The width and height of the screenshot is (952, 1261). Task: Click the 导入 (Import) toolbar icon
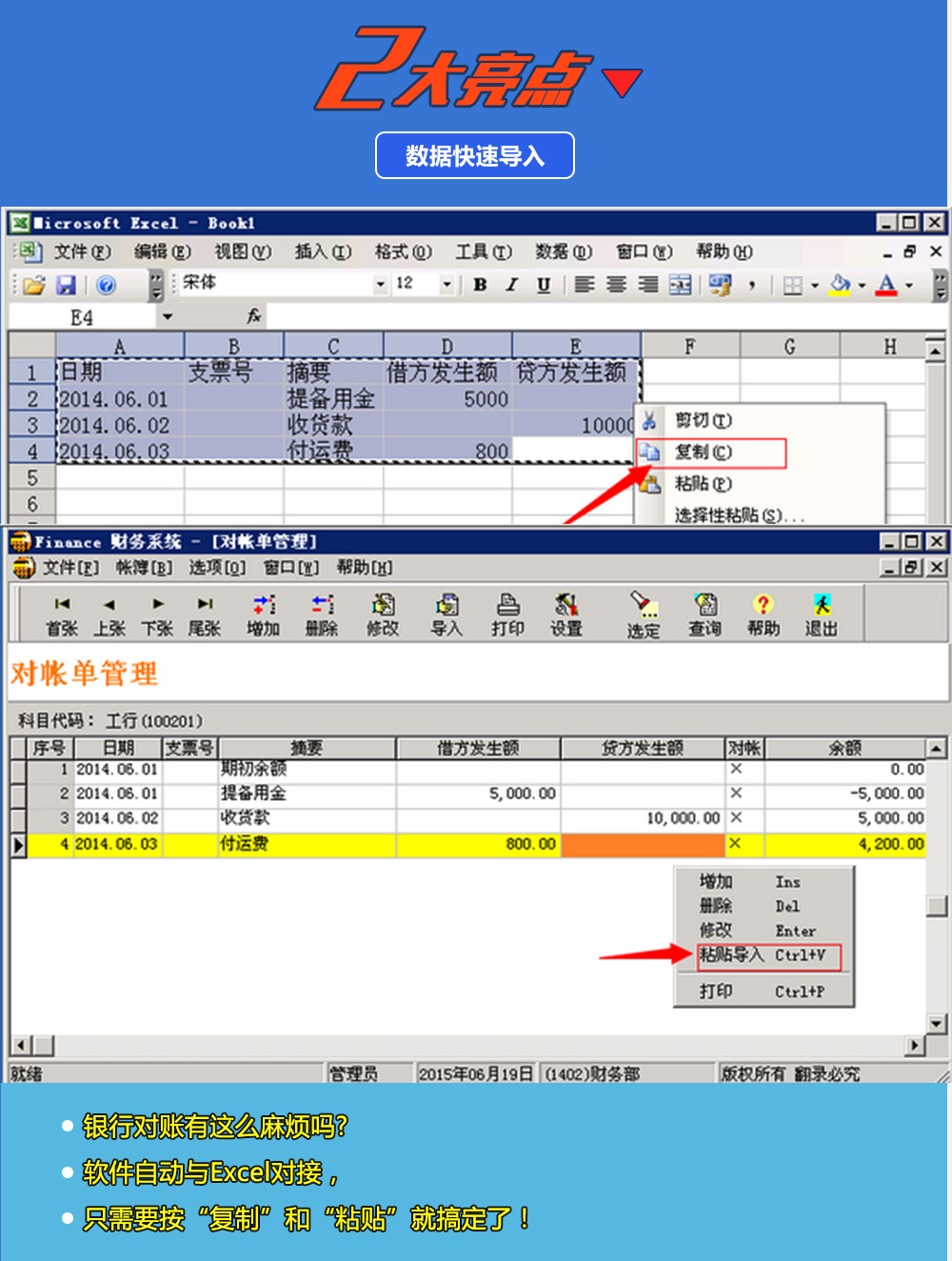tap(446, 614)
